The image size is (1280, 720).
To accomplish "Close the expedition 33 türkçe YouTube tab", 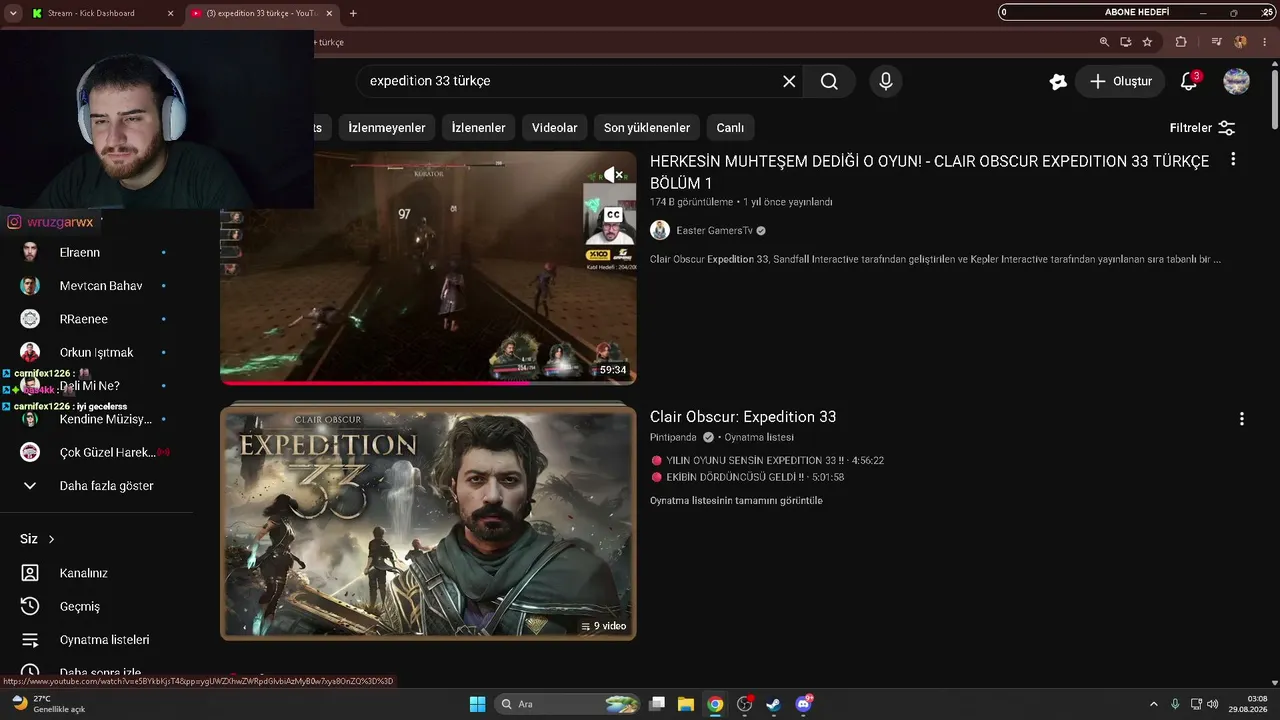I will point(329,13).
